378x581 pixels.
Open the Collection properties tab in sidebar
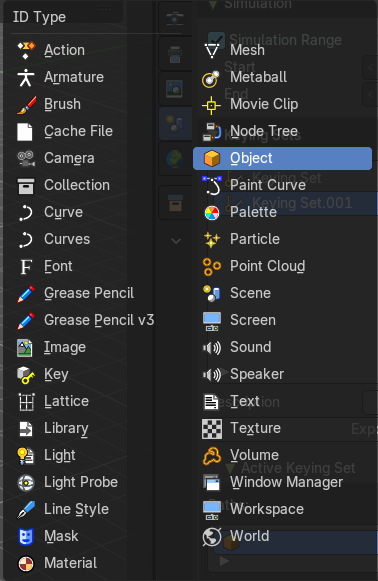[x=175, y=203]
